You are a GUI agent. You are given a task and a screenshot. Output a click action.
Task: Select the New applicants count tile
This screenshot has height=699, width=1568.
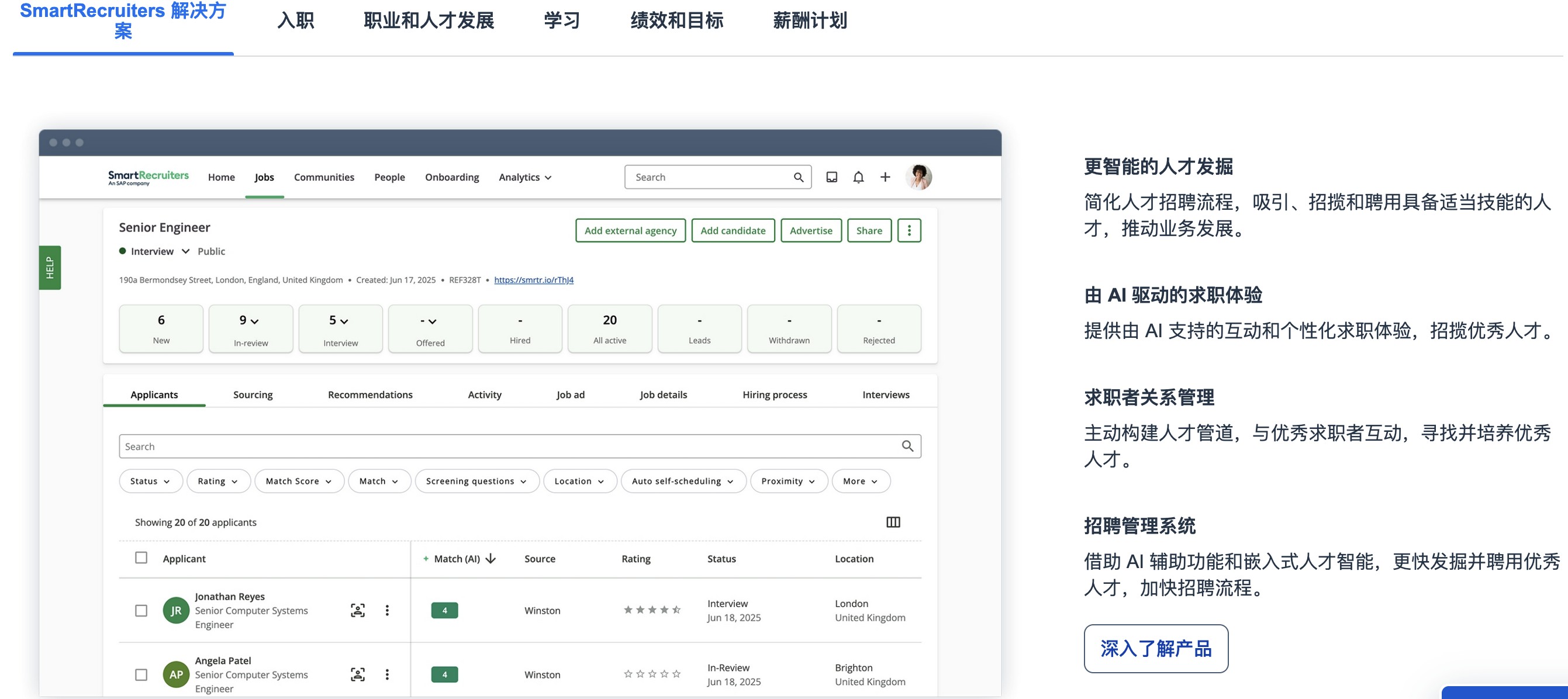click(161, 328)
